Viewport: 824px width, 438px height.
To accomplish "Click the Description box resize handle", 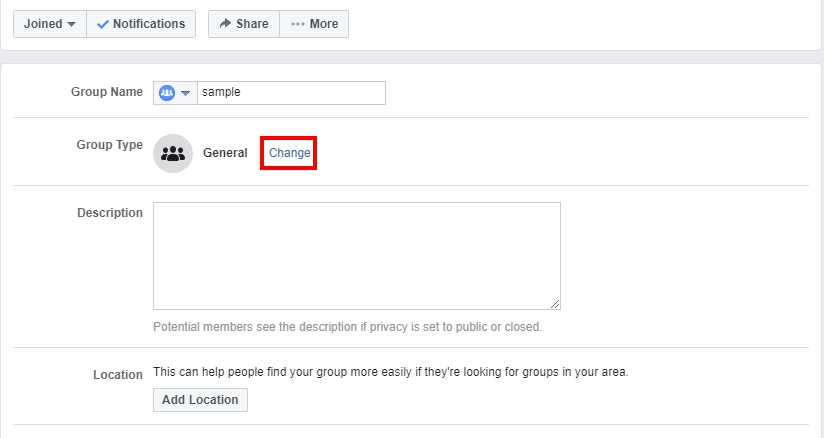I will [555, 304].
